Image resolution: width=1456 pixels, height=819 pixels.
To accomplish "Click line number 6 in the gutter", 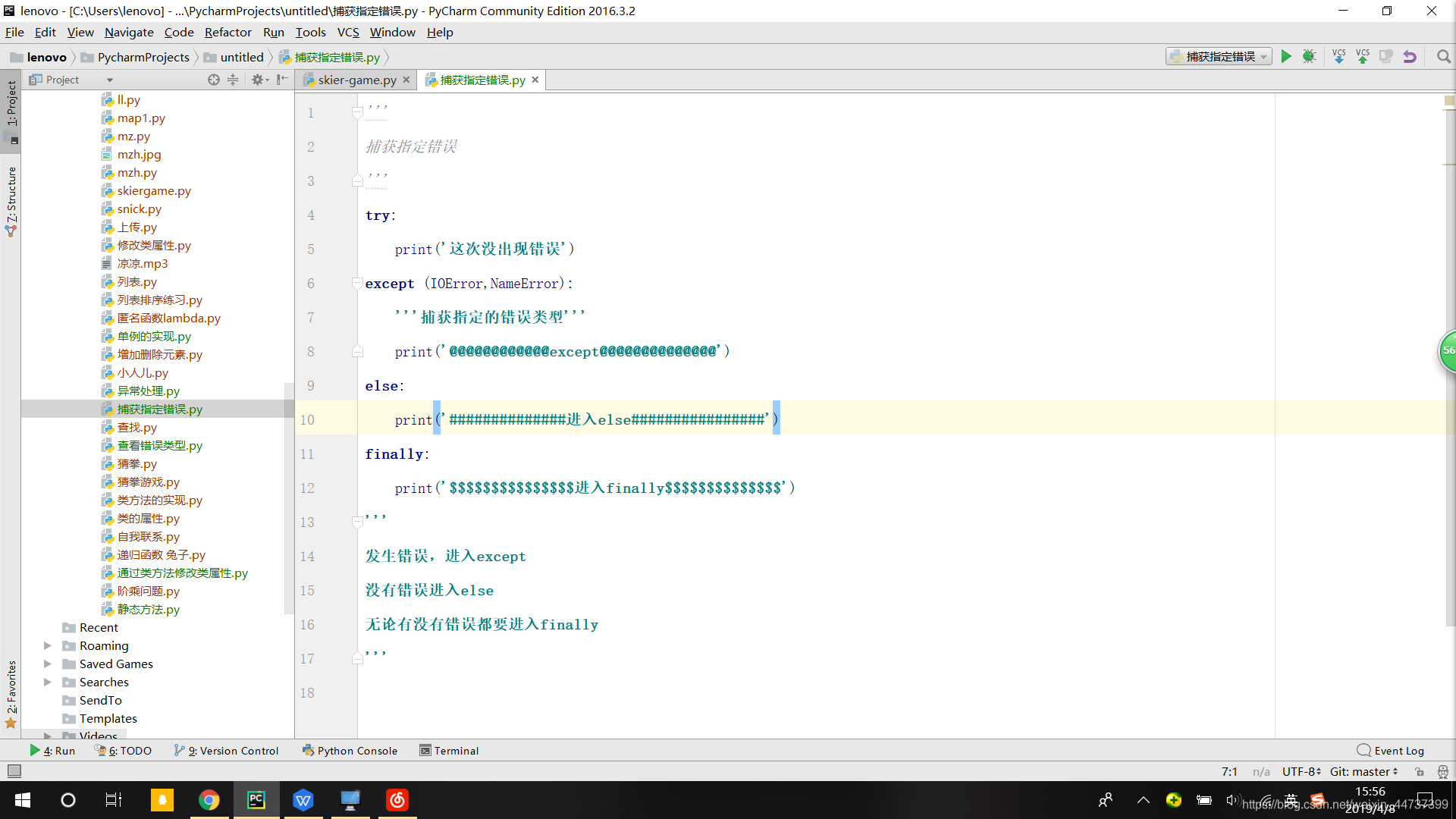I will point(311,283).
